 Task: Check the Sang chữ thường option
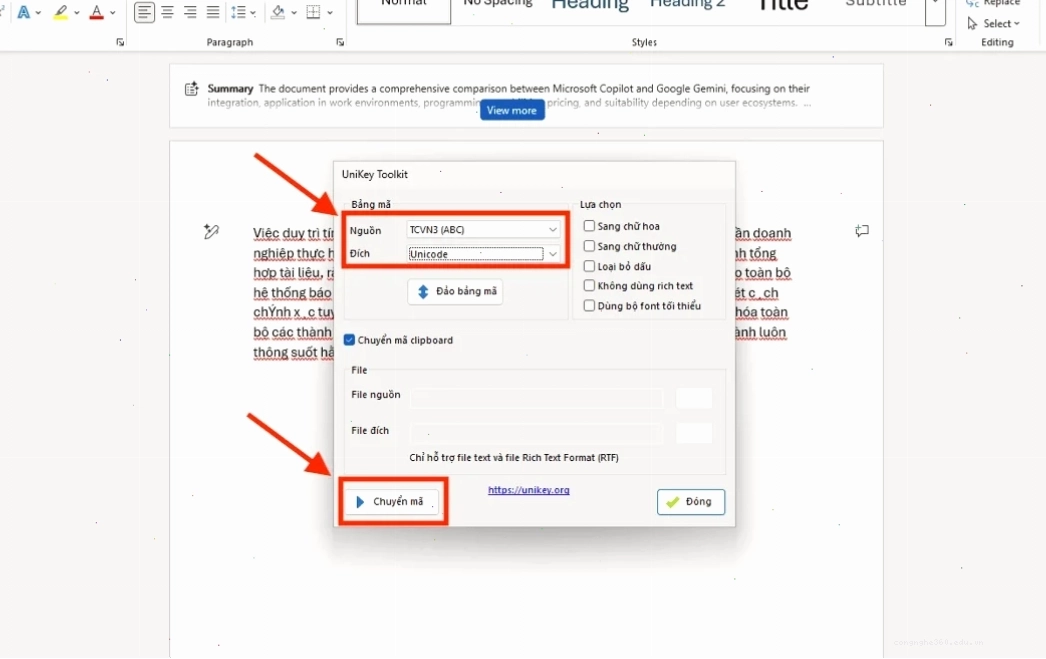pos(589,246)
